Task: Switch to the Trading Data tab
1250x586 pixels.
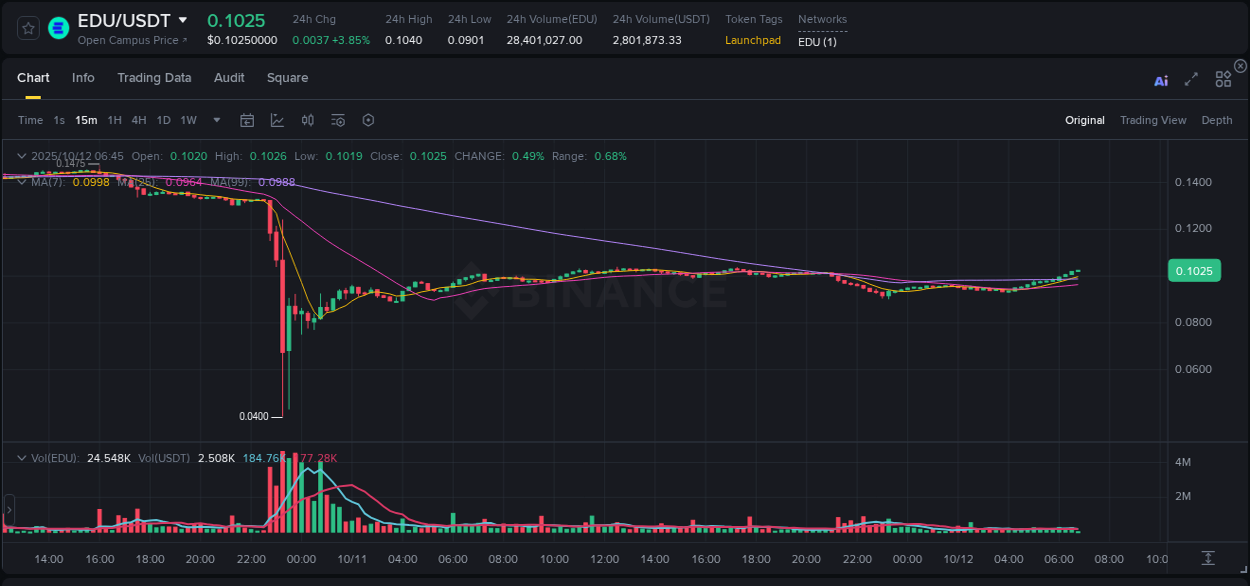Action: [x=154, y=78]
